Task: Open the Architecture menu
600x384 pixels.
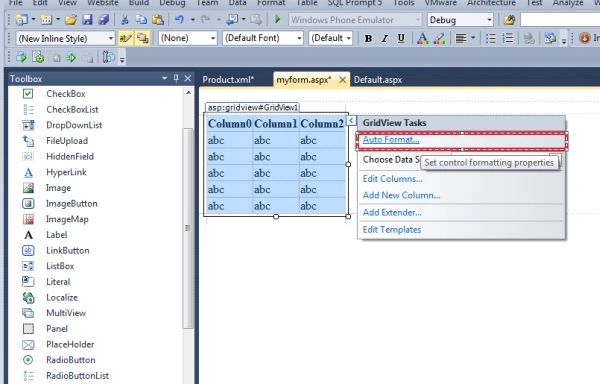Action: click(x=491, y=3)
